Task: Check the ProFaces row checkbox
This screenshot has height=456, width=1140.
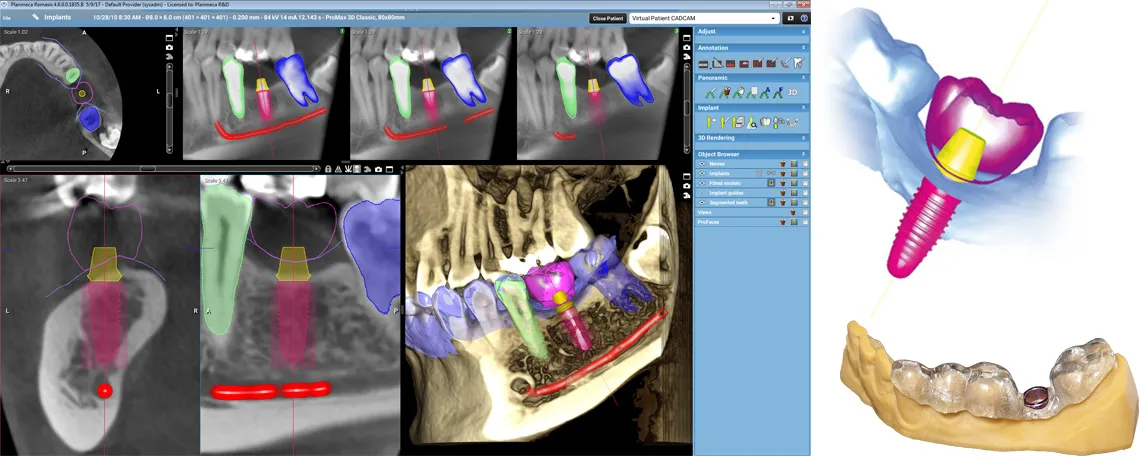Action: pyautogui.click(x=806, y=222)
